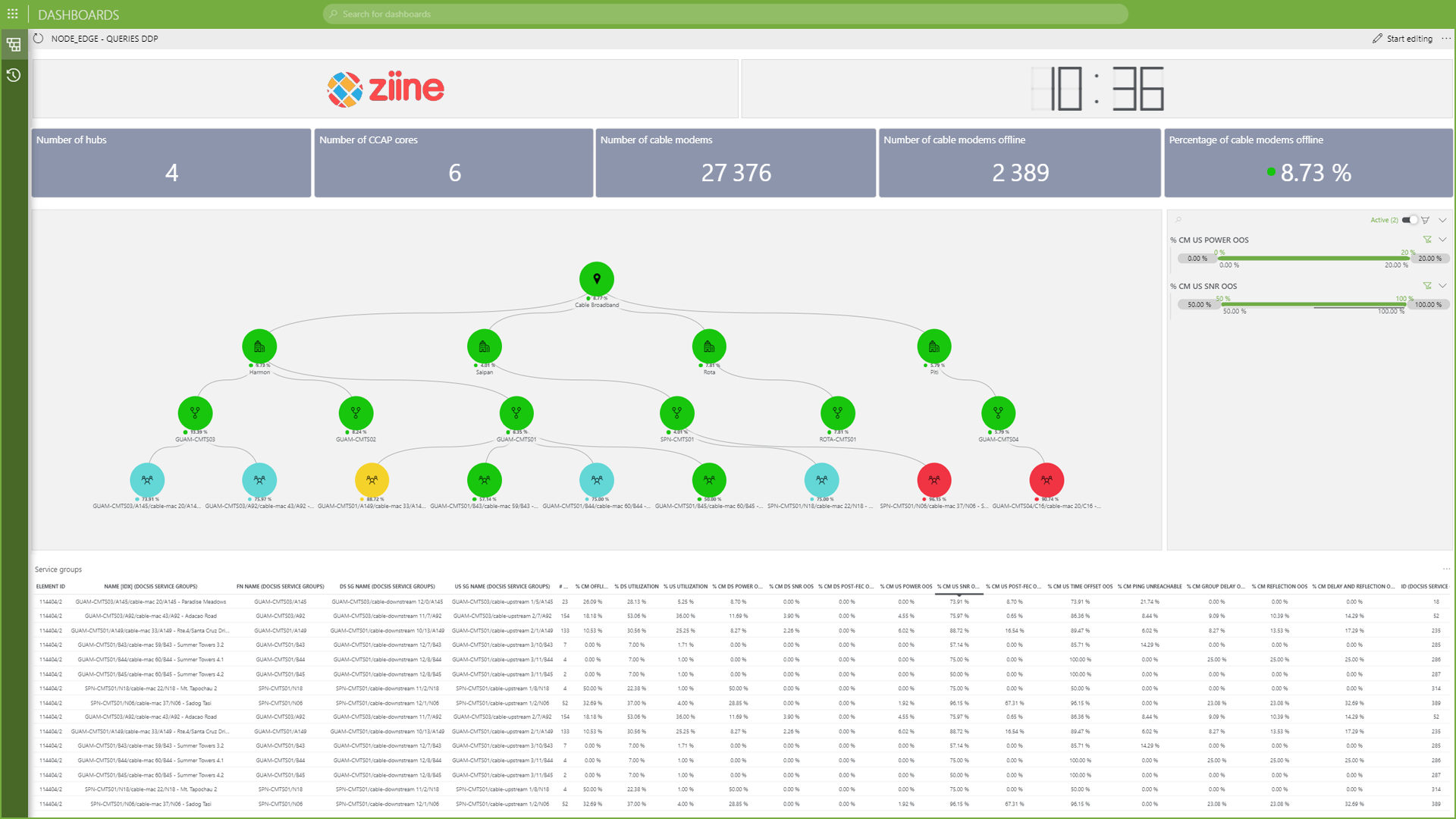Viewport: 1456px width, 819px height.
Task: Select green GUAM-CMTS01/B43 cable-mac 59 node
Action: (485, 480)
